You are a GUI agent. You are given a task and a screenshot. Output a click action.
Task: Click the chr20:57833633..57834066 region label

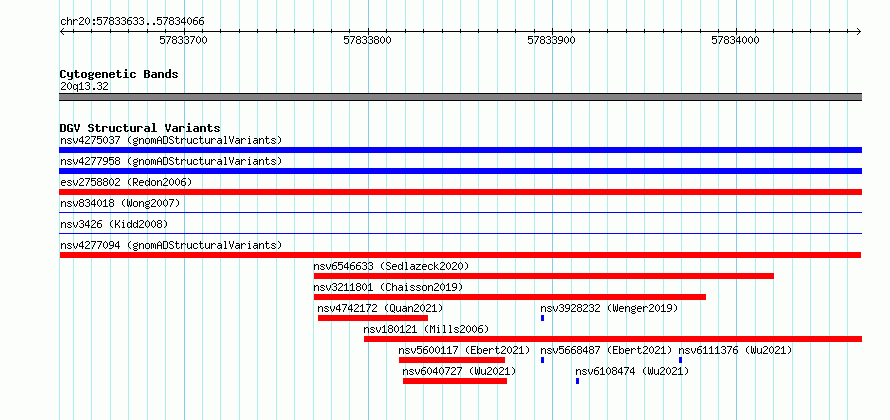pyautogui.click(x=132, y=22)
